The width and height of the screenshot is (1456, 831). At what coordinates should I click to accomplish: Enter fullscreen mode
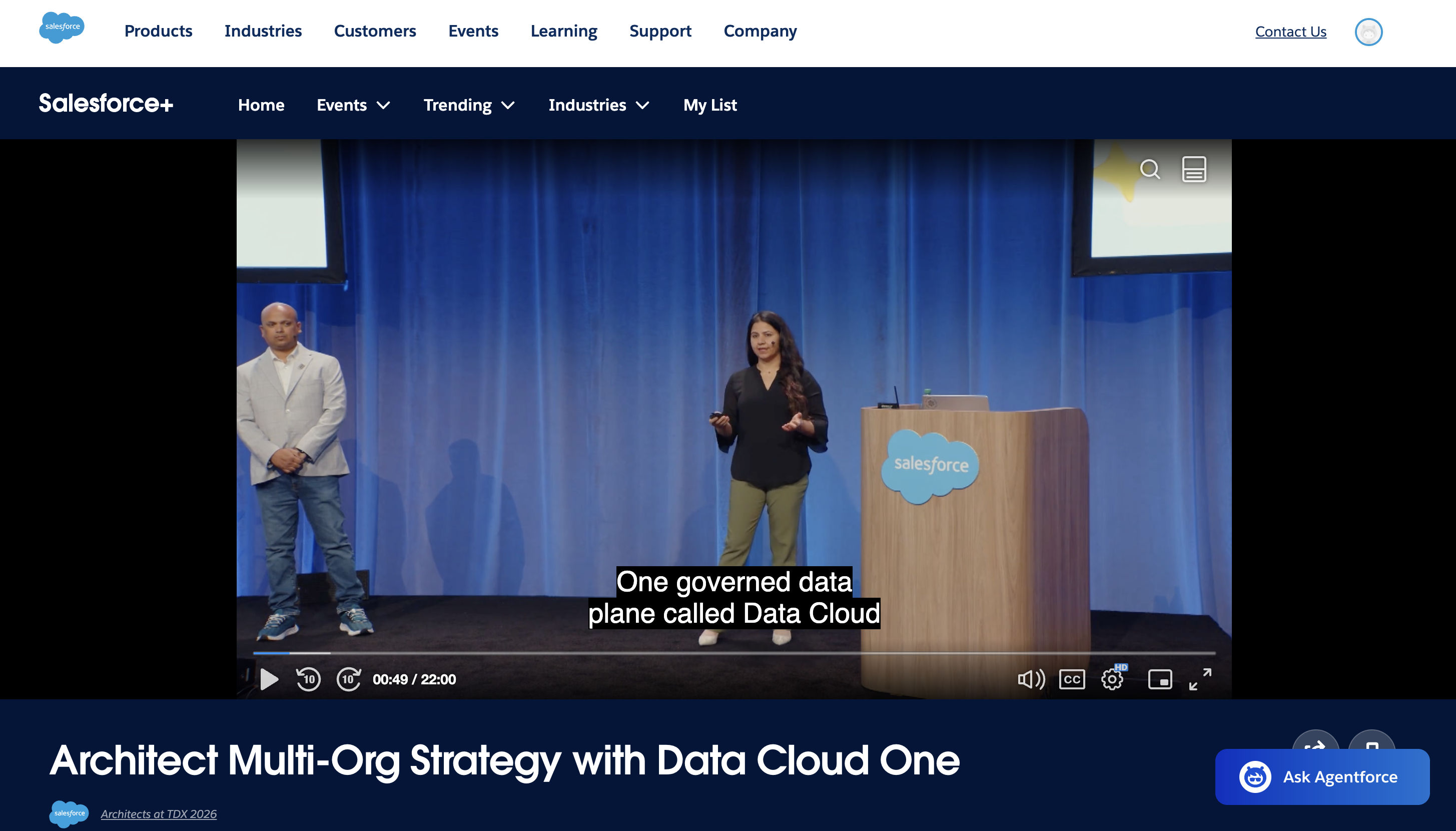click(1200, 679)
